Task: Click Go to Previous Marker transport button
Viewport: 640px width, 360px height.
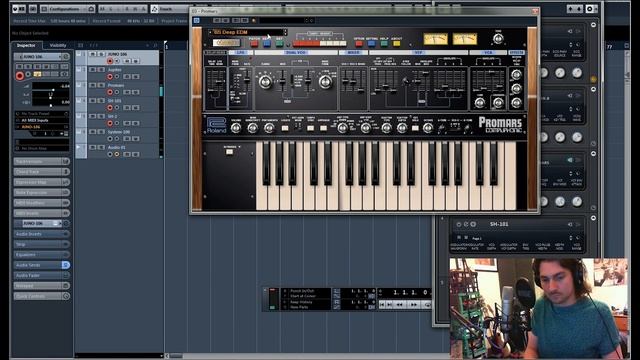Action: (x=382, y=304)
